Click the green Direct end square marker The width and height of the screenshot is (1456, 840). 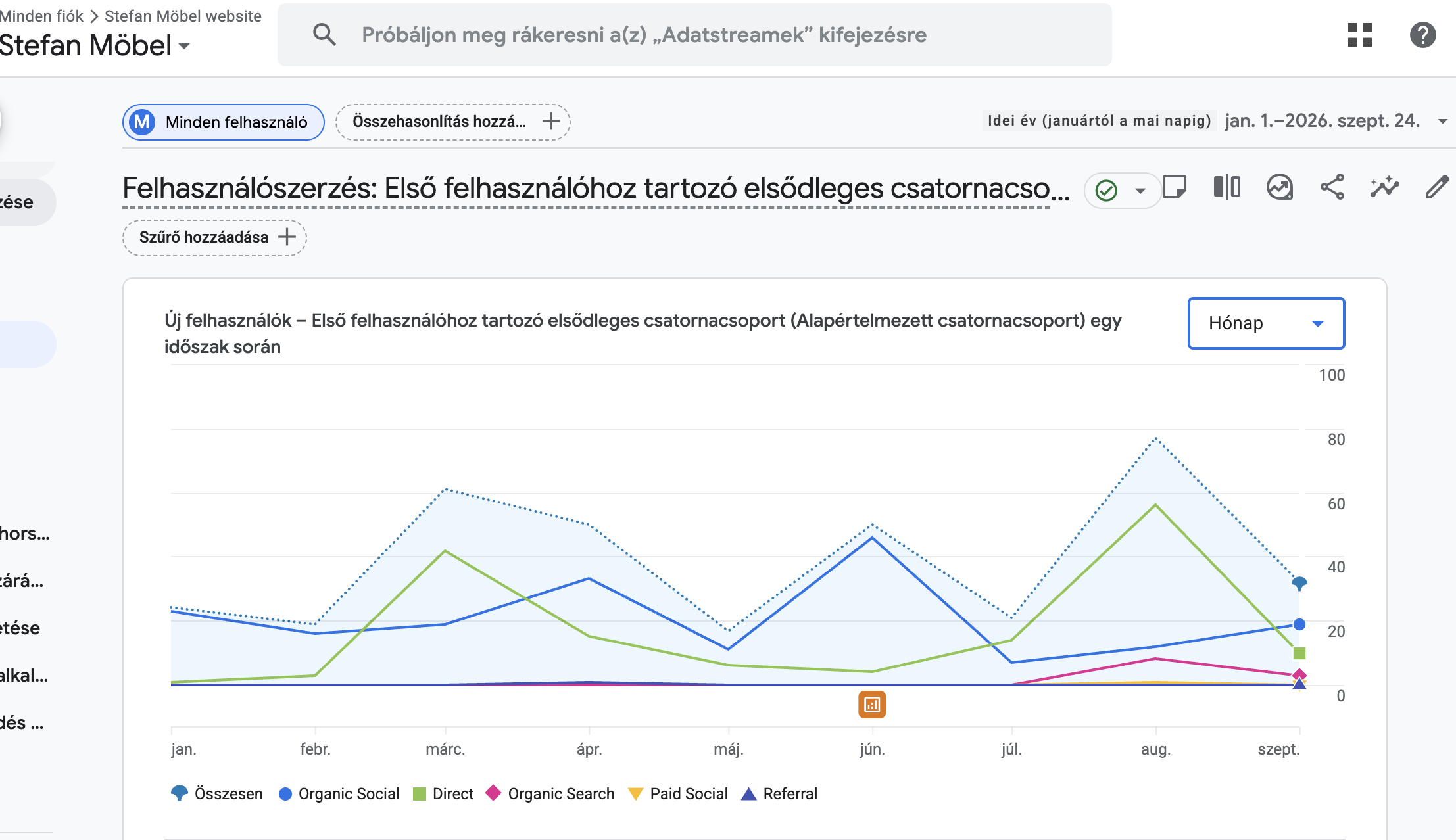(x=1299, y=653)
